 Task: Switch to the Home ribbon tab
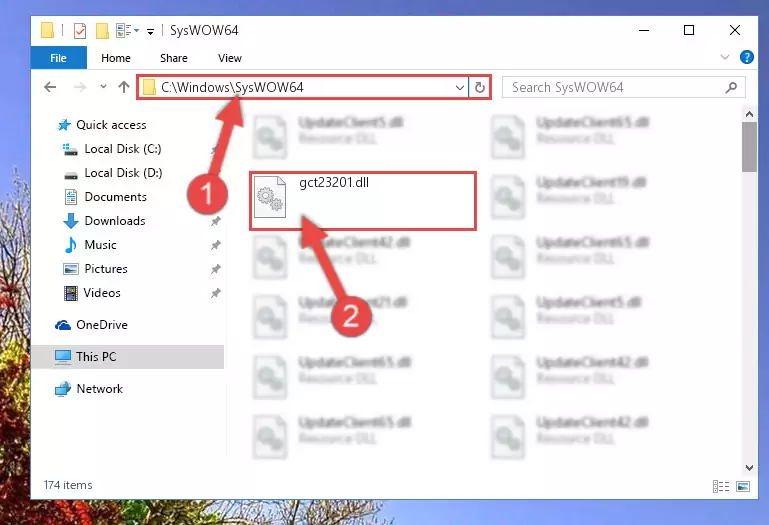pos(116,58)
